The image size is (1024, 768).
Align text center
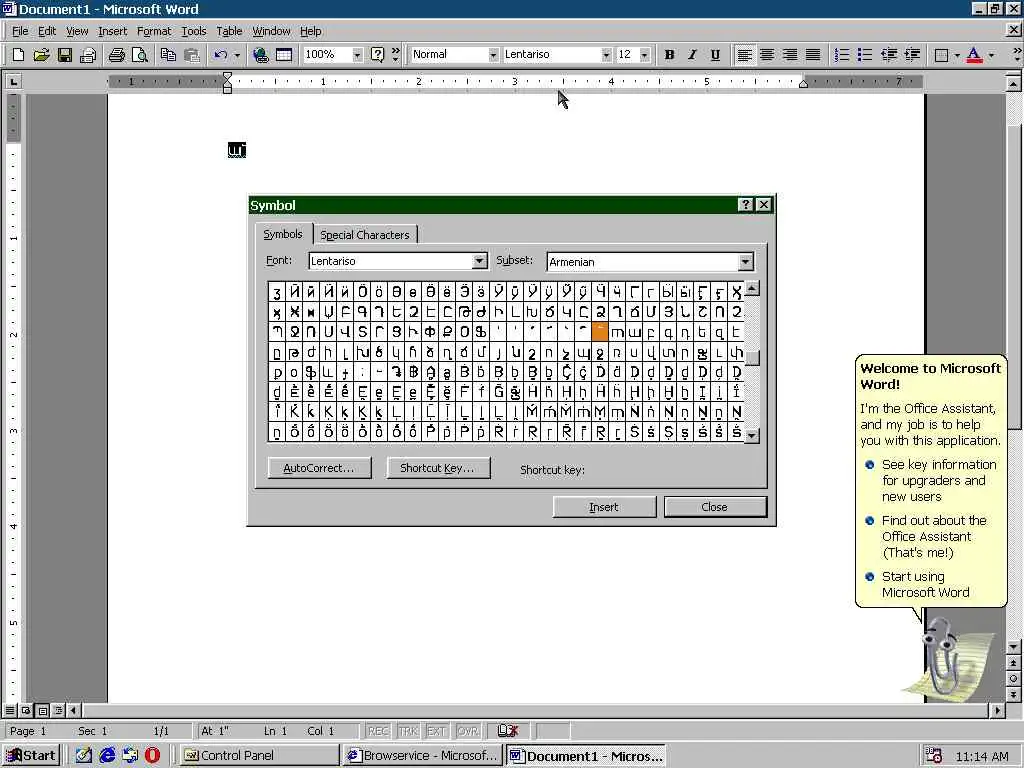(x=767, y=55)
